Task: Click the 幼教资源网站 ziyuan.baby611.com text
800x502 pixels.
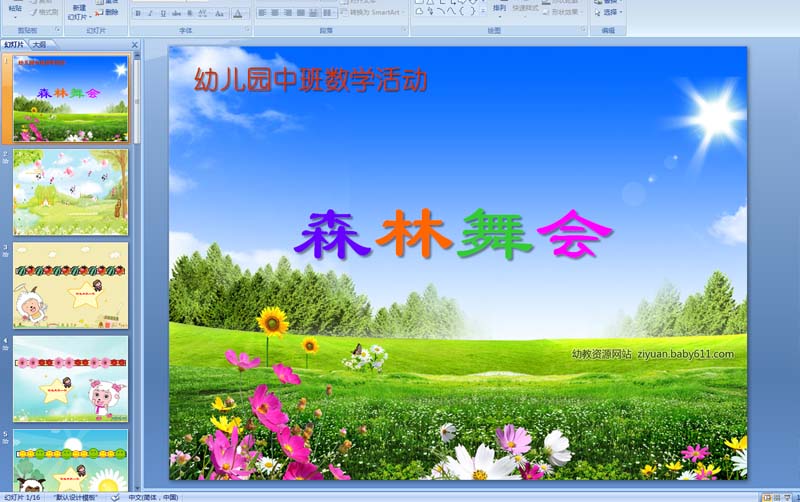Action: pos(653,354)
